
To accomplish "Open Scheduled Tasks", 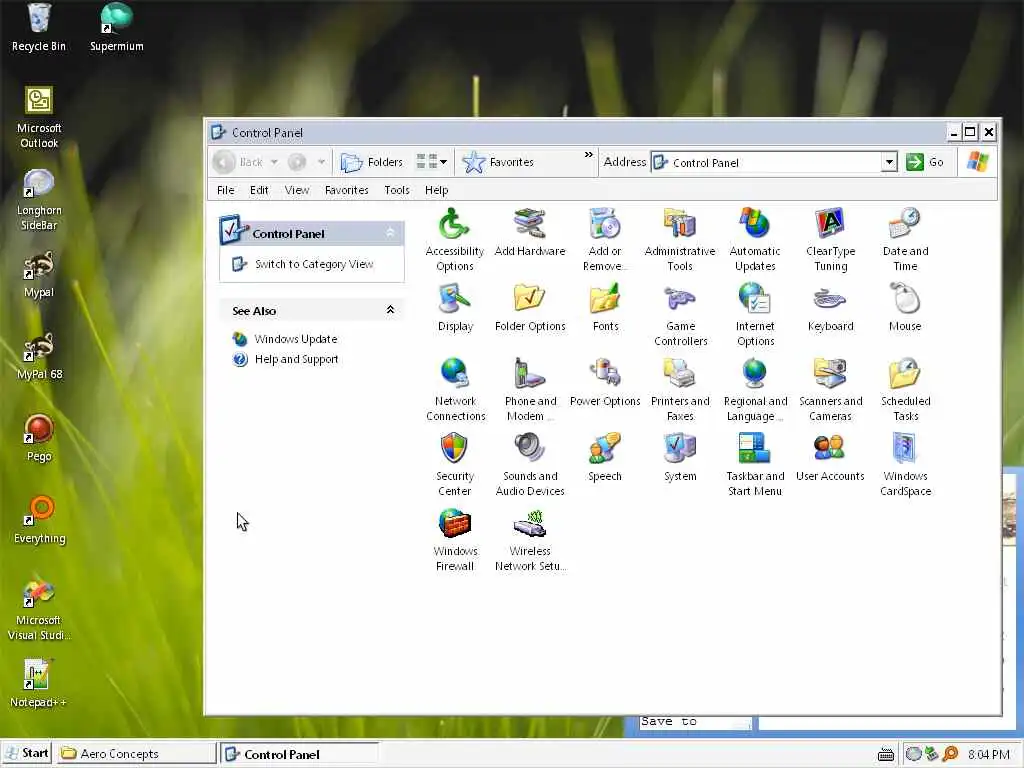I will (x=905, y=390).
